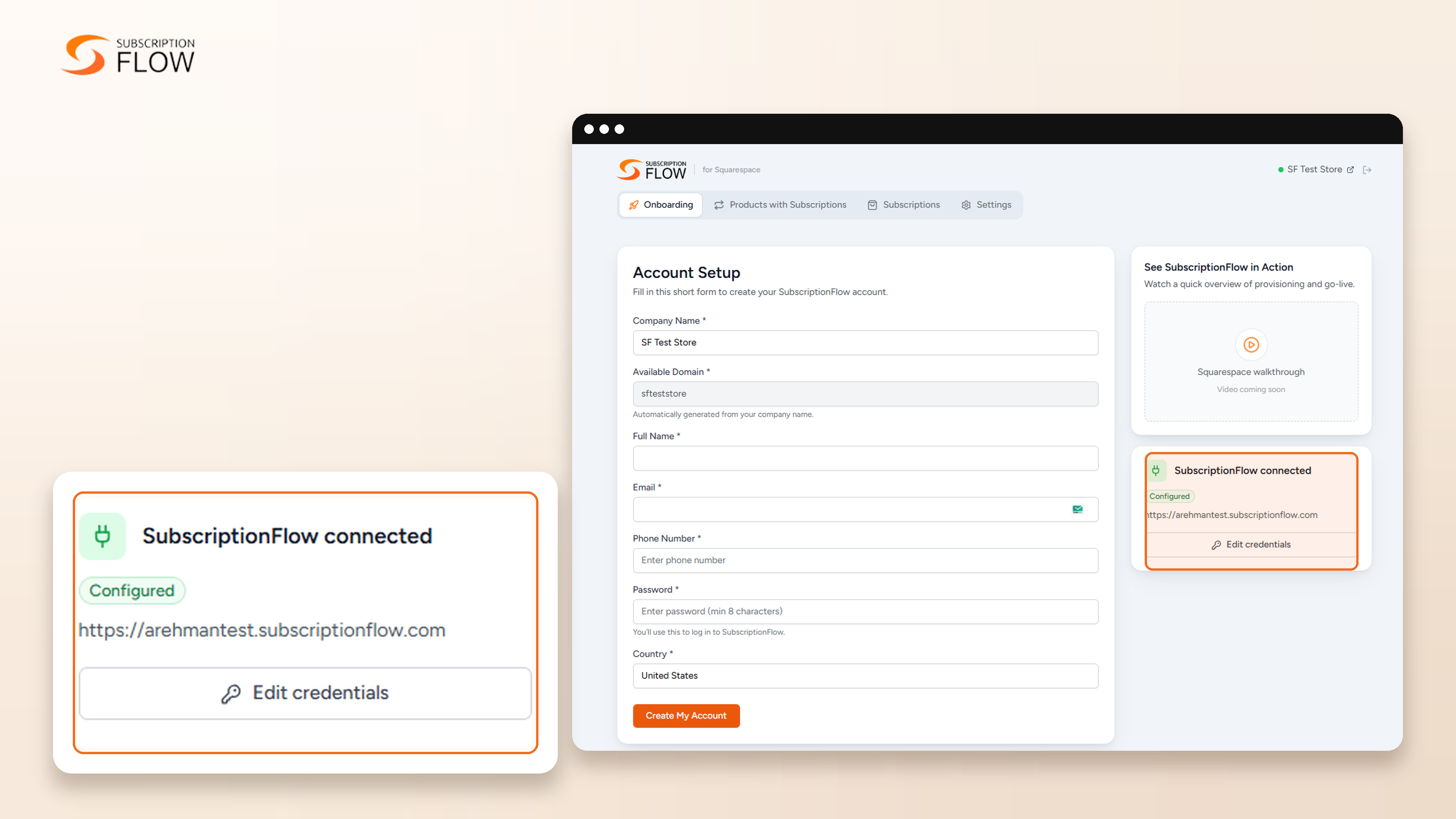Click the SubscriptionFlow logo at page top-left
The width and height of the screenshot is (1456, 819).
128,55
